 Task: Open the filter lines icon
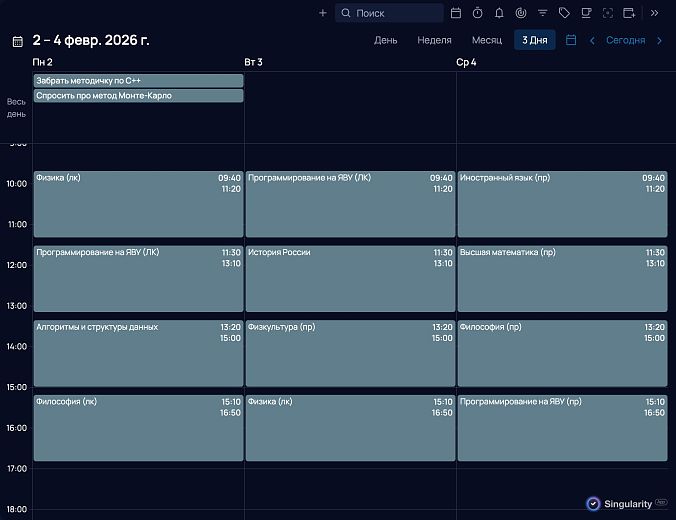(x=543, y=13)
